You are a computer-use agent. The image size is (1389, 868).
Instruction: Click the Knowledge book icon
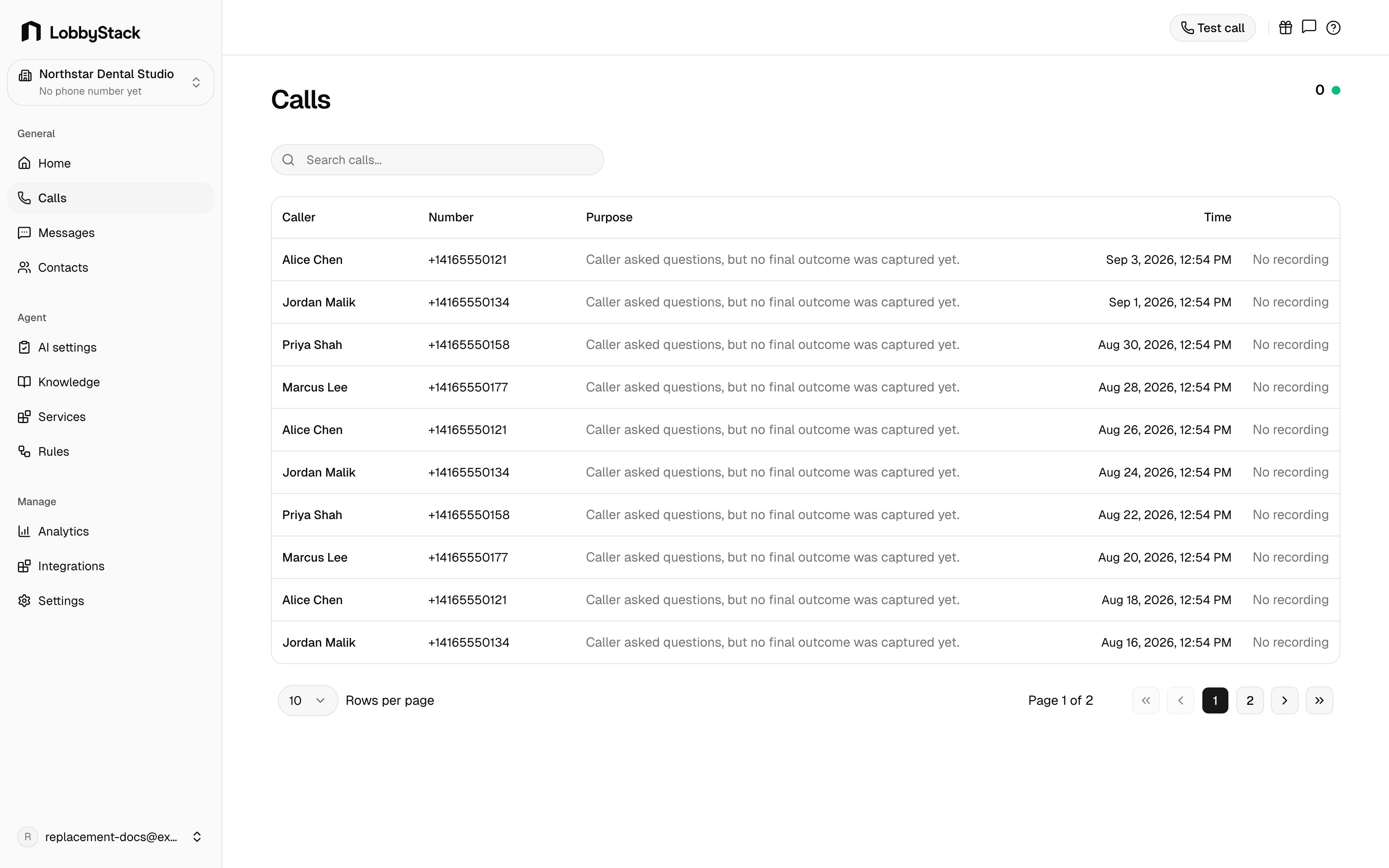[24, 382]
